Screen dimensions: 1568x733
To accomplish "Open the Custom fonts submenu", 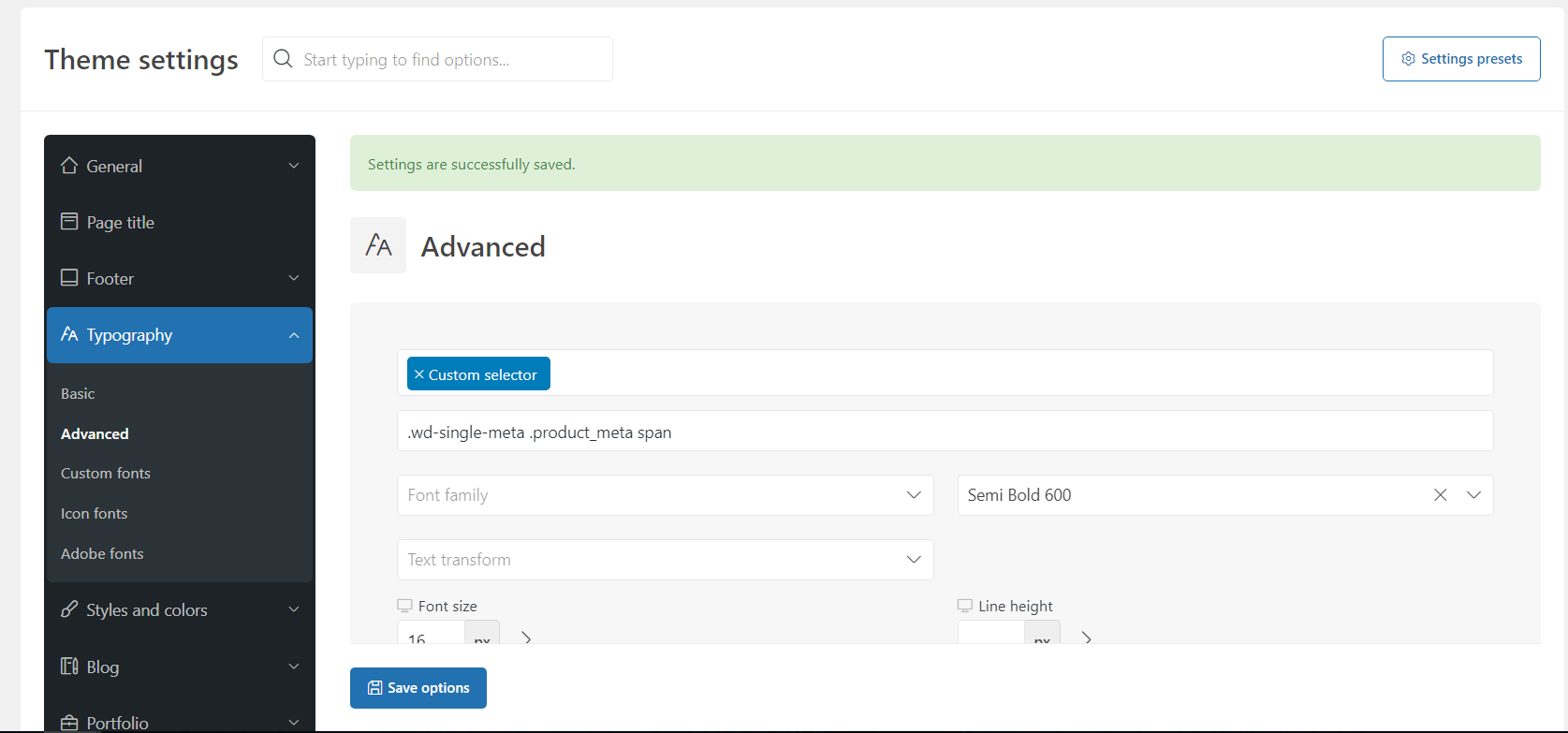I will click(x=106, y=473).
